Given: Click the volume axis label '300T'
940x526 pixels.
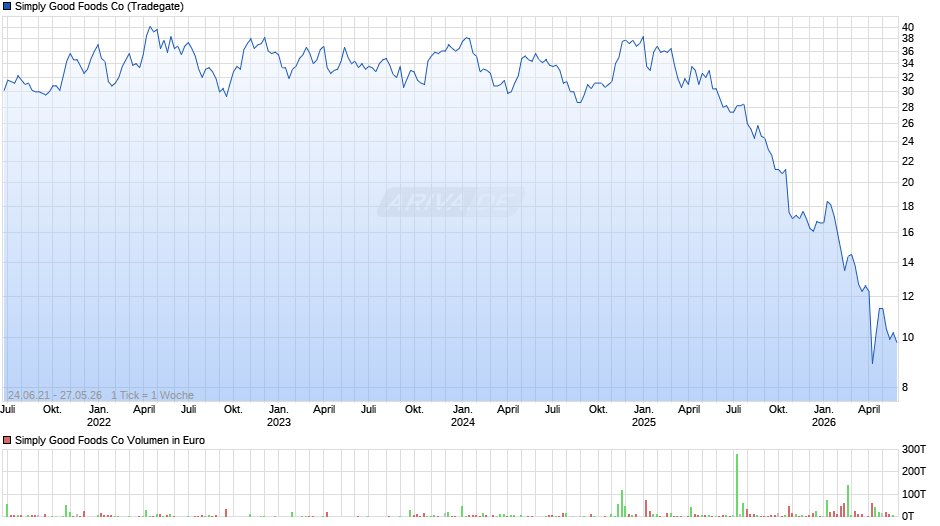Looking at the screenshot, I should pos(914,449).
